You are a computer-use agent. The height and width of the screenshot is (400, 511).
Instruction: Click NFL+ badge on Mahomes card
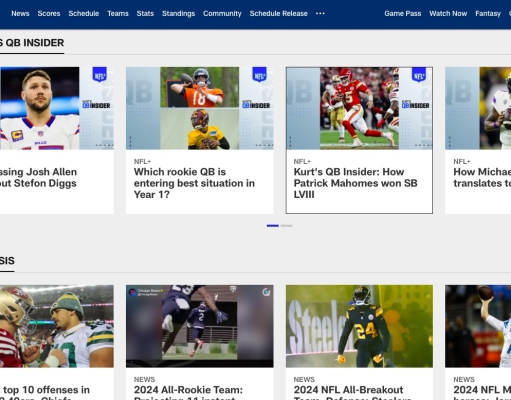point(419,75)
